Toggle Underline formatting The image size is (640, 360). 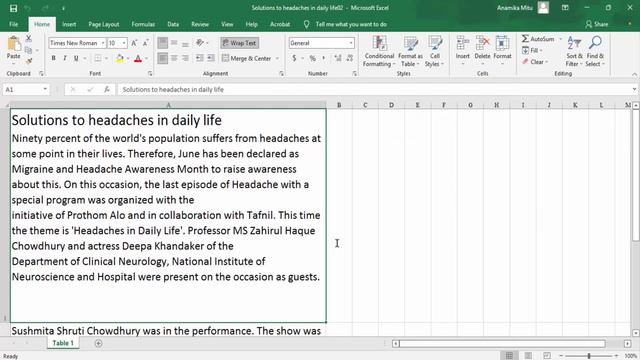[76, 58]
